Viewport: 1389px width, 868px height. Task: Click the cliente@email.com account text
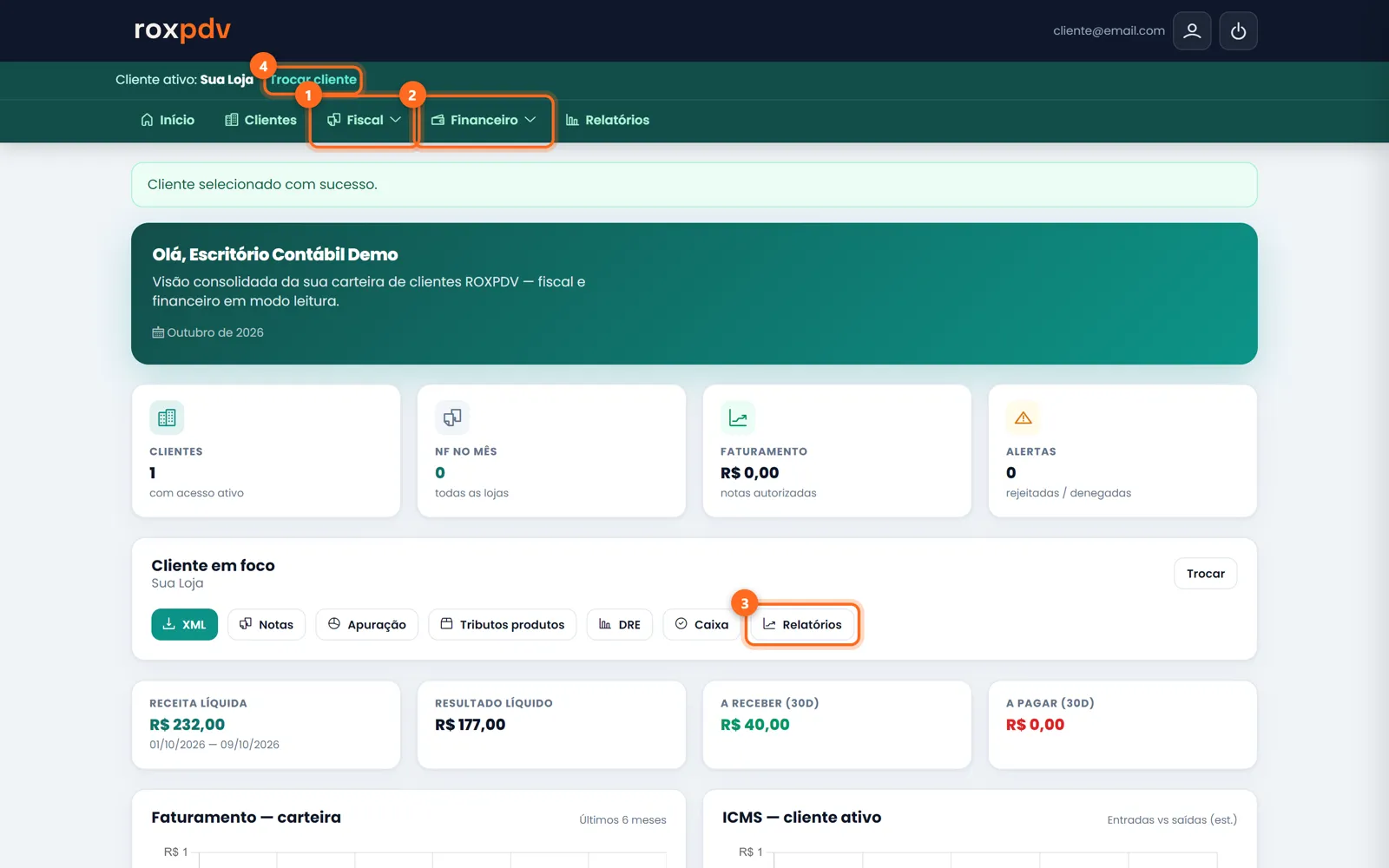[x=1109, y=30]
